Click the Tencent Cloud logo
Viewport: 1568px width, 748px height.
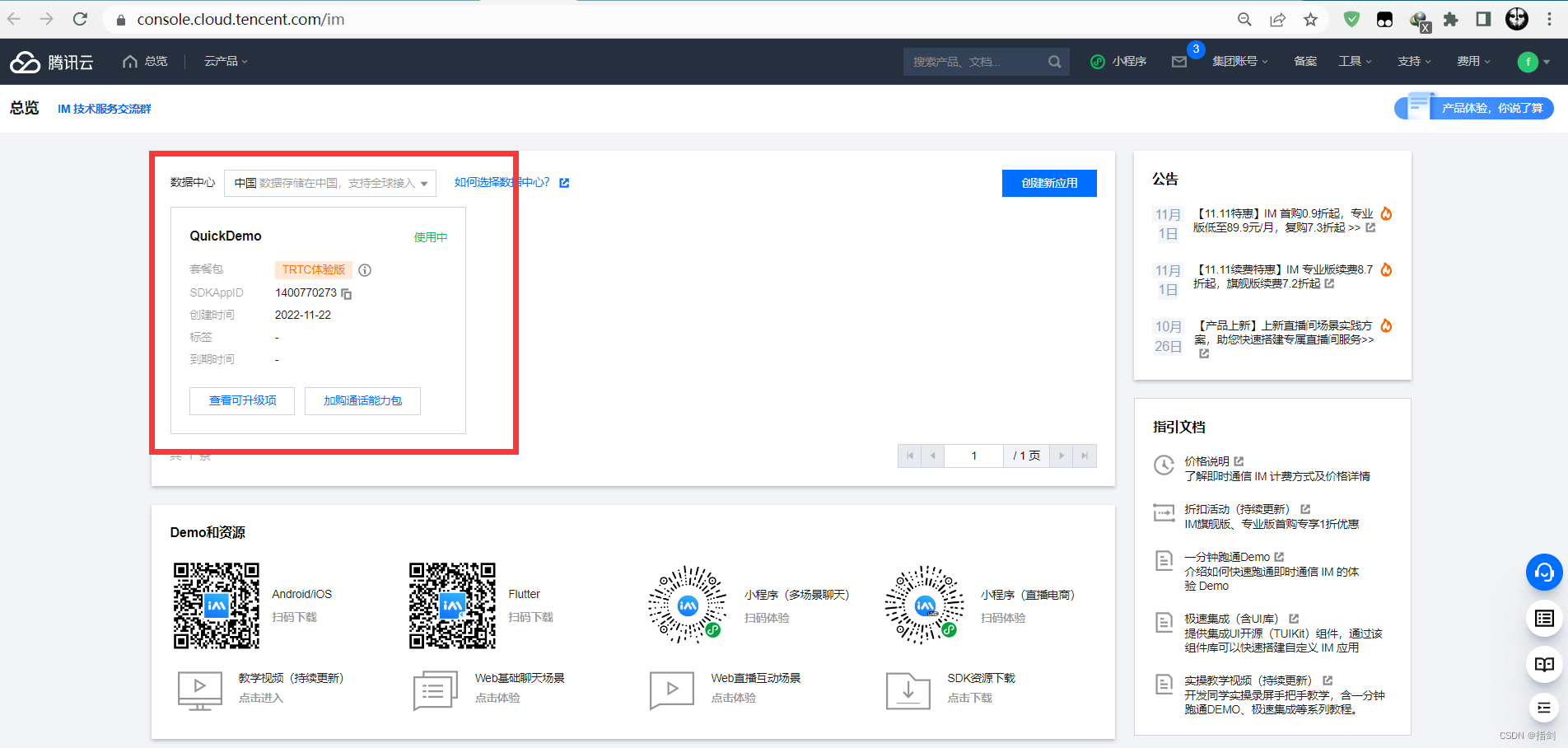(x=51, y=62)
